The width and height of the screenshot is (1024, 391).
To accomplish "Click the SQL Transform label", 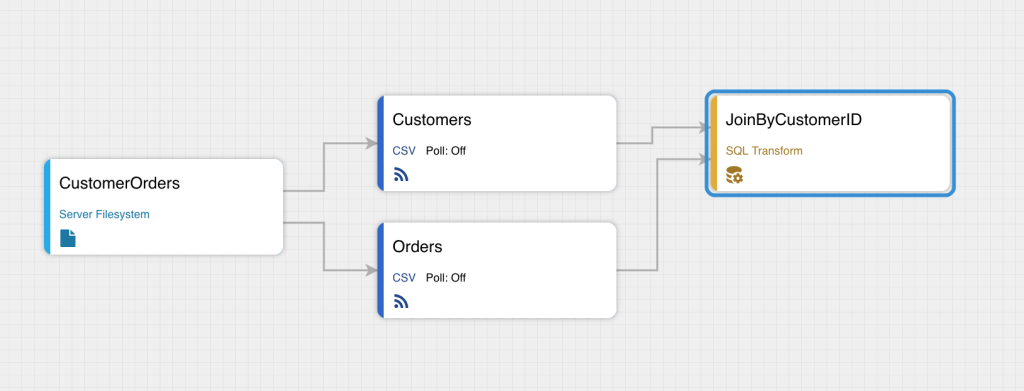I will coord(764,151).
